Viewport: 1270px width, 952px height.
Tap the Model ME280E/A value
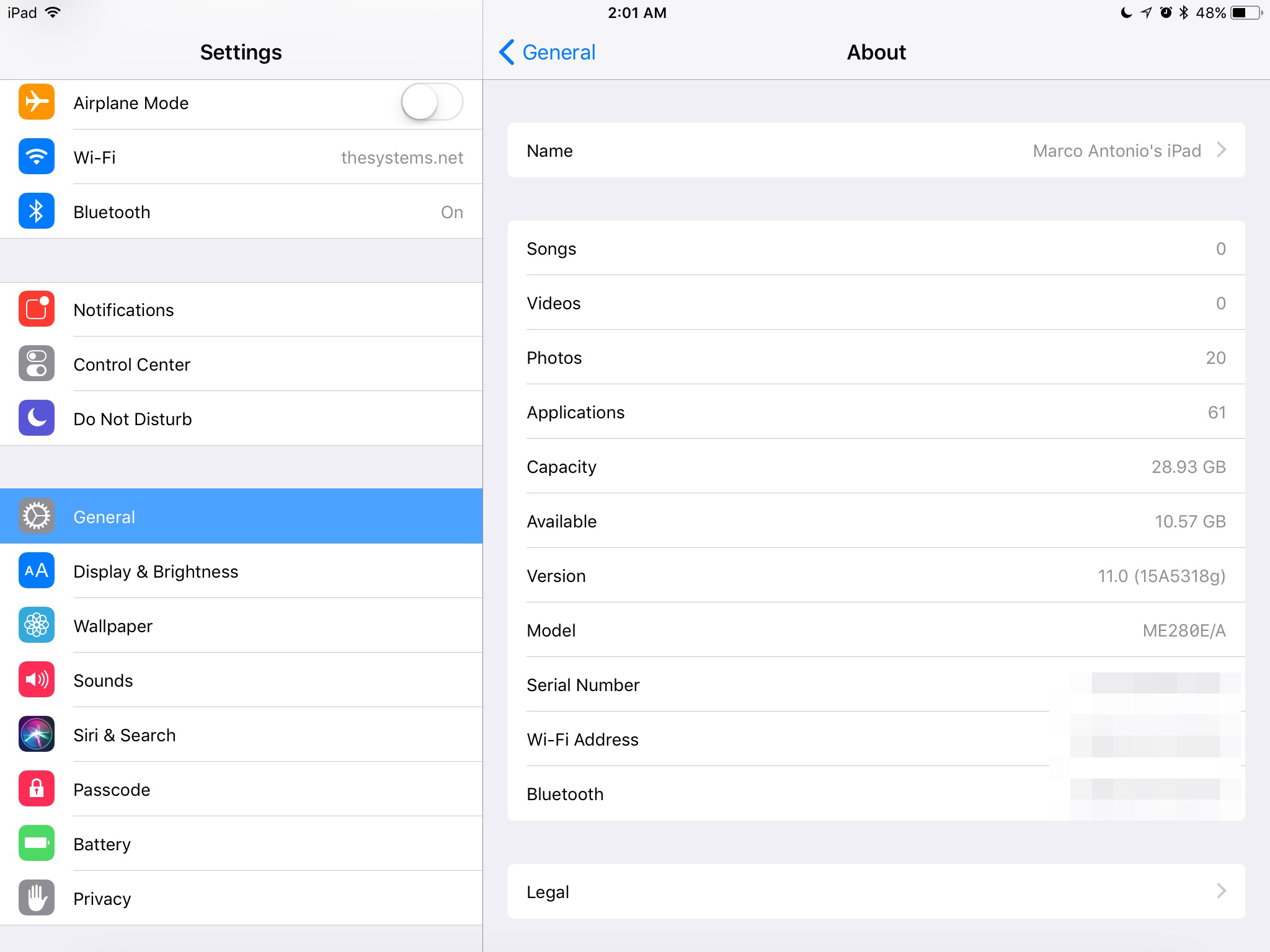(1184, 630)
